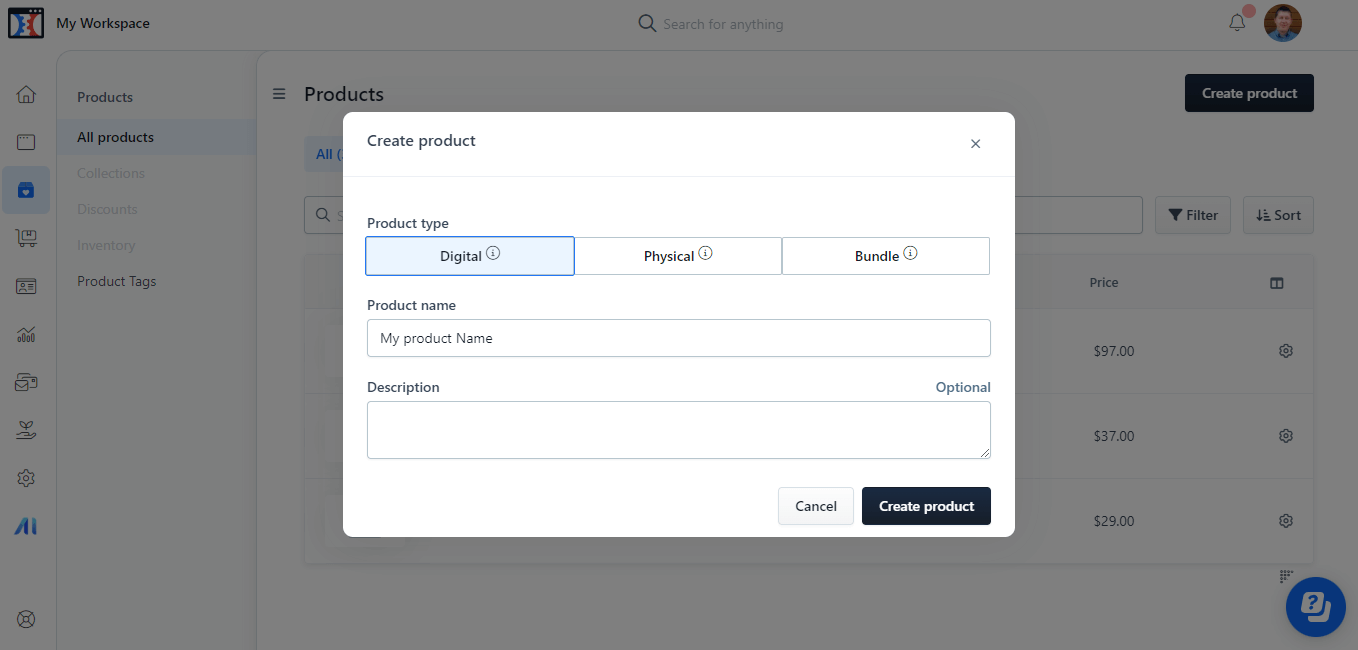Screen dimensions: 1358x650
Task: Select the Physical product type
Action: point(678,255)
